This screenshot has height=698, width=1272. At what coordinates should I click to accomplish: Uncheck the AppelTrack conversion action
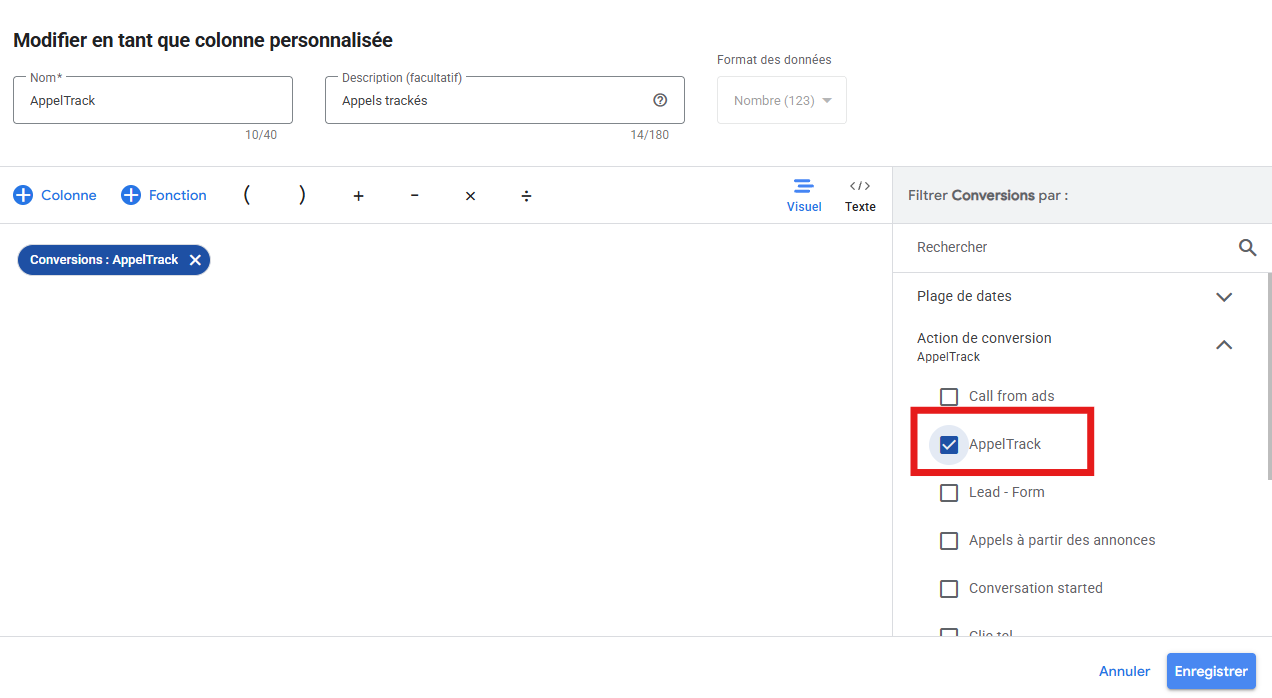coord(949,445)
